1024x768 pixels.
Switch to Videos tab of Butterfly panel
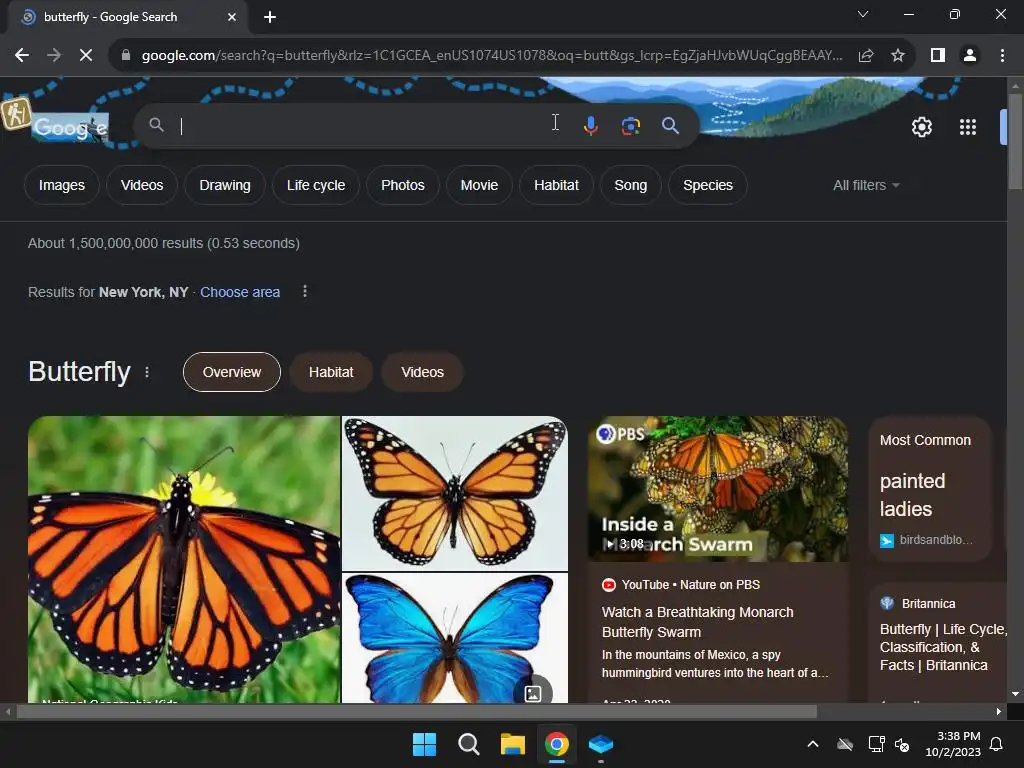tap(423, 372)
